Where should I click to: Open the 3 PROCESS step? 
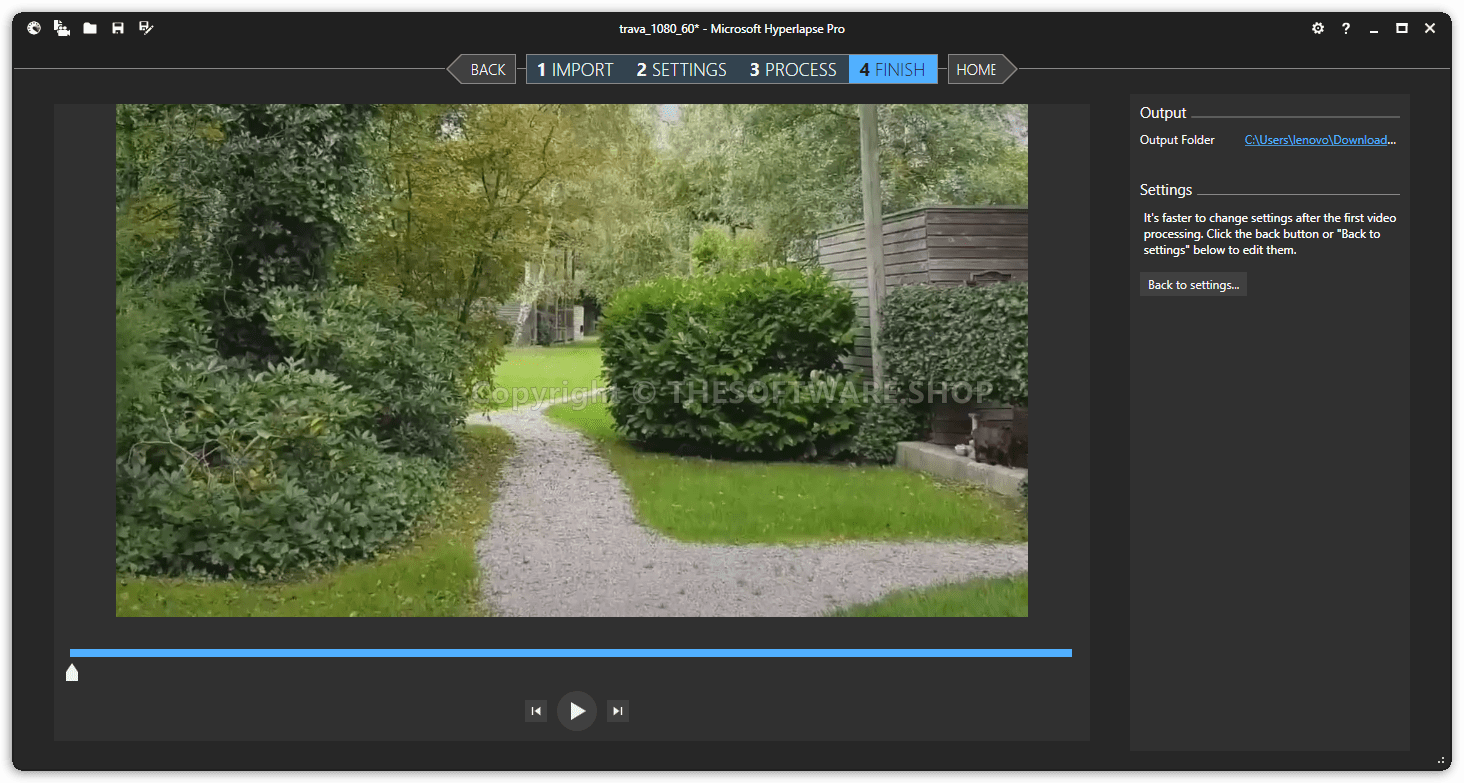[x=793, y=69]
